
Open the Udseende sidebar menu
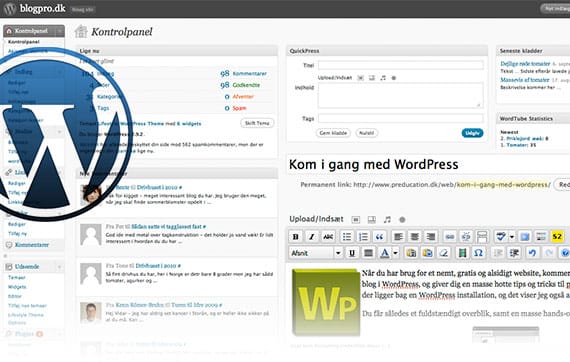coord(27,267)
